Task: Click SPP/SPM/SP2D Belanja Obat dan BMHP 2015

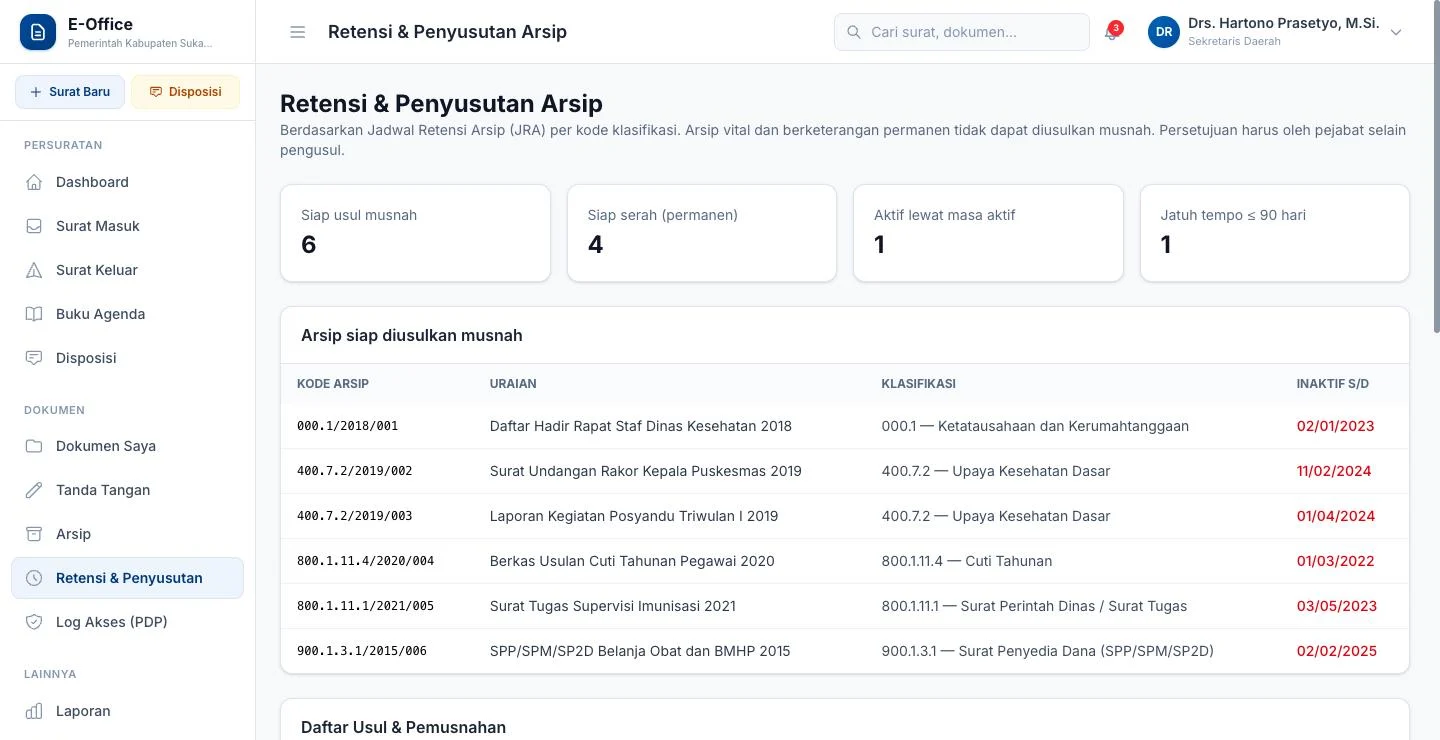Action: click(x=640, y=651)
